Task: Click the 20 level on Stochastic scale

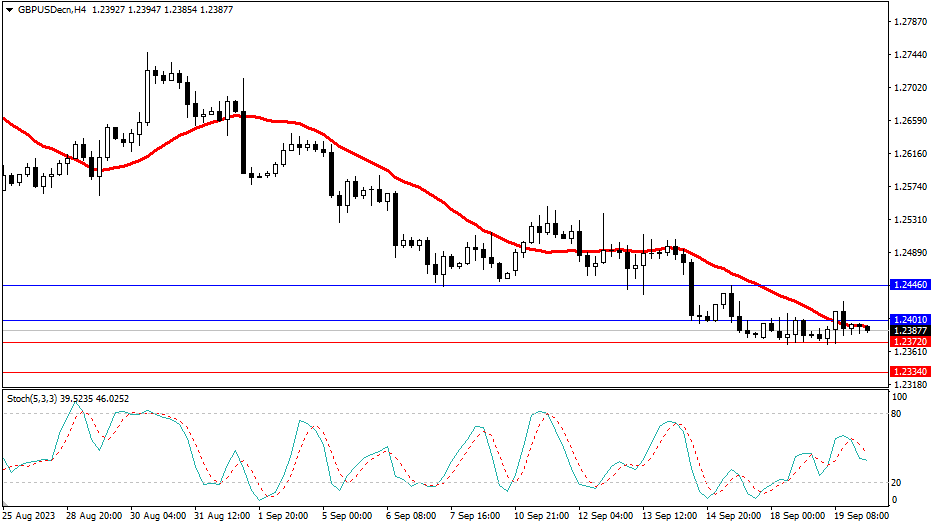Action: coord(897,482)
